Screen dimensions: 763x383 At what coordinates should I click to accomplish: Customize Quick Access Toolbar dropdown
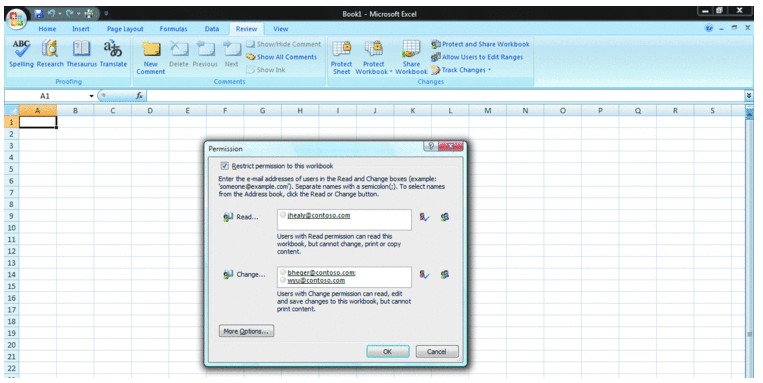pyautogui.click(x=106, y=14)
